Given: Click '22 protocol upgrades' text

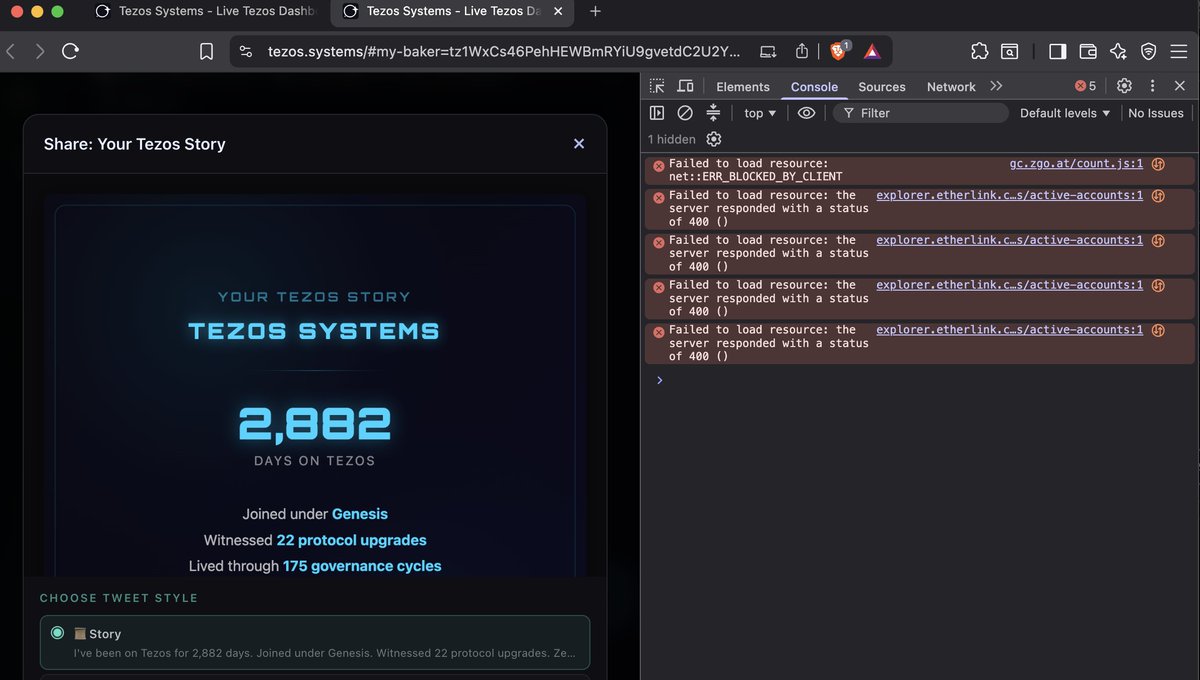Looking at the screenshot, I should tap(351, 540).
